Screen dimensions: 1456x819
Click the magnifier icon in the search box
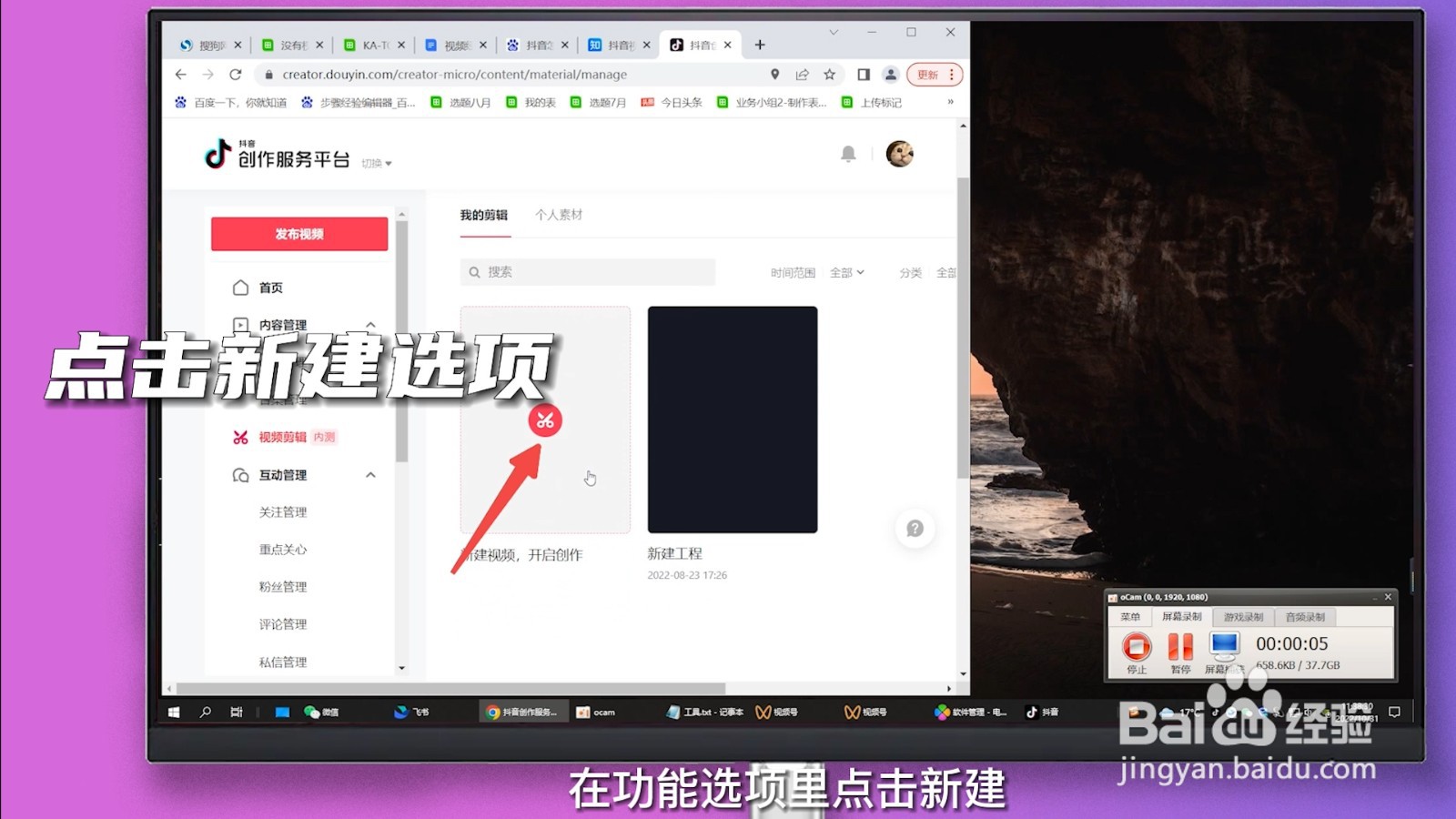(x=474, y=272)
